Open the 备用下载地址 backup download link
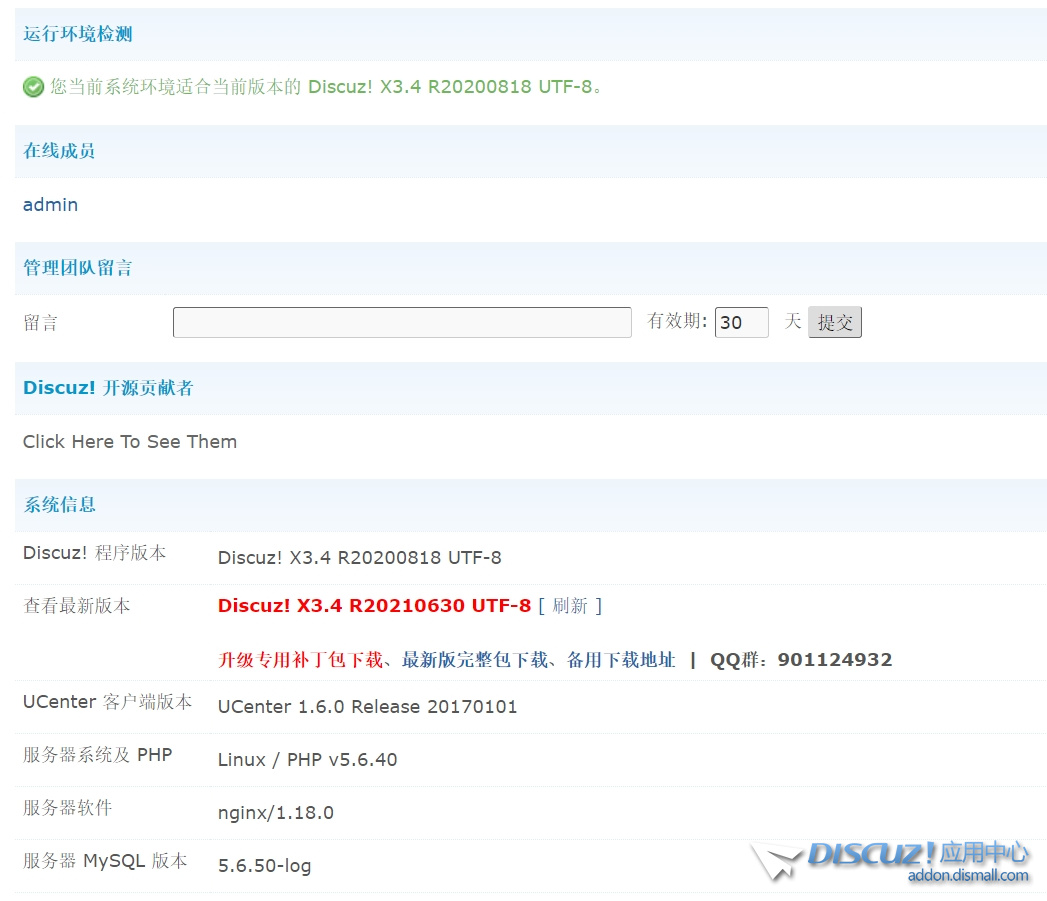This screenshot has width=1047, height=901. click(621, 659)
